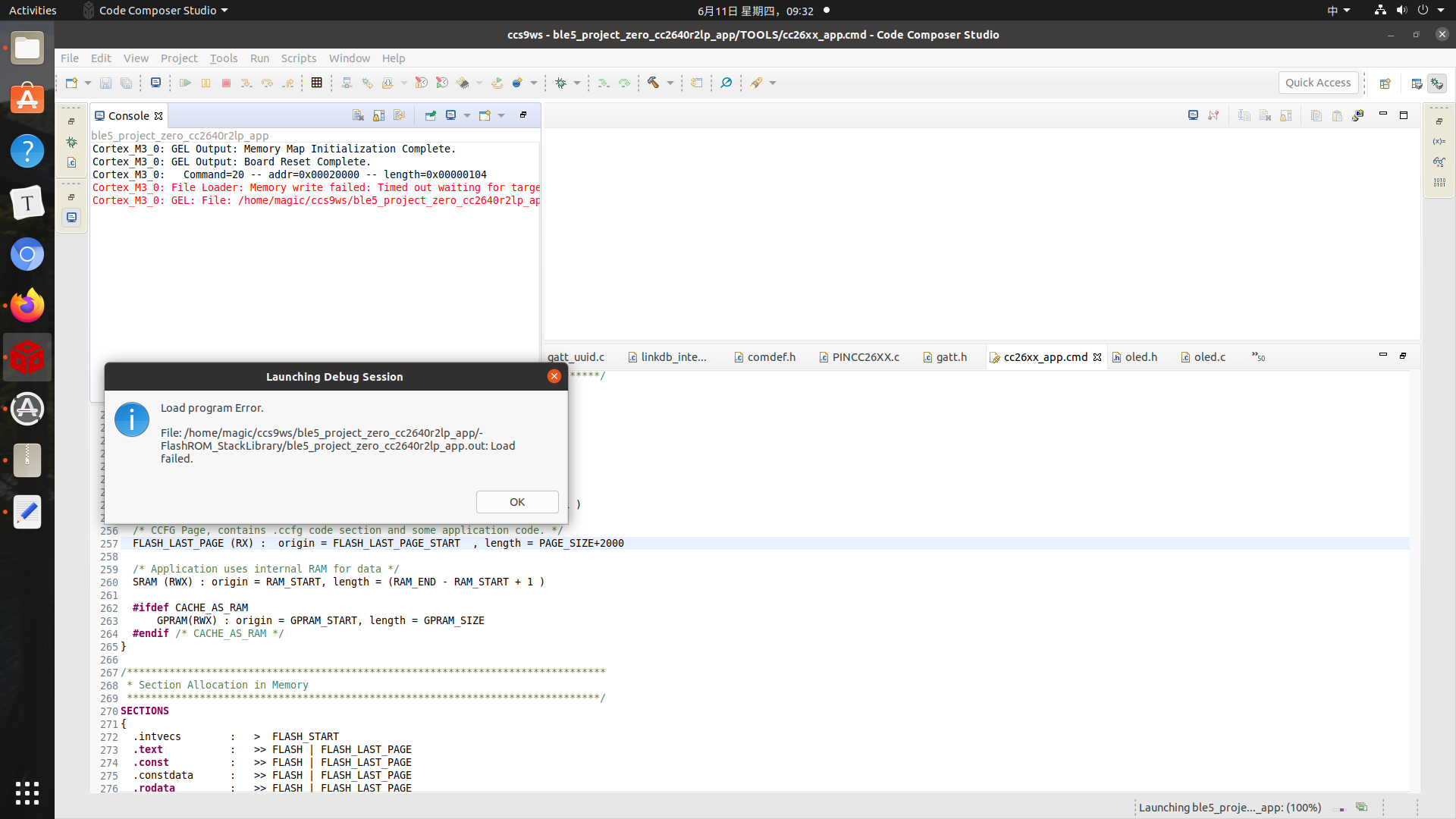The width and height of the screenshot is (1456, 819).
Task: Click the Save toolbar icon
Action: (105, 83)
